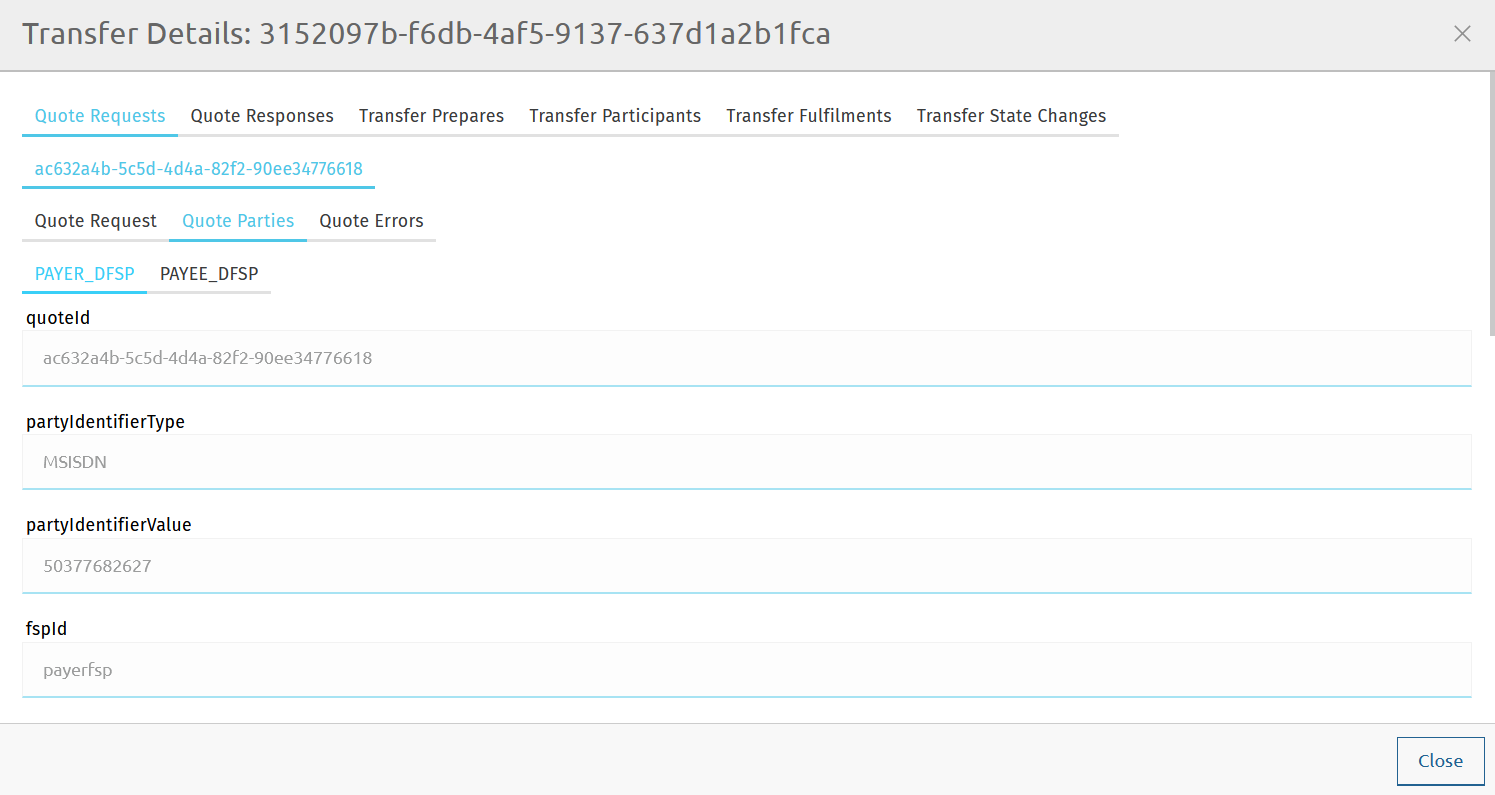This screenshot has height=795, width=1495.
Task: Go to the Transfer Participants tab
Action: click(x=615, y=116)
